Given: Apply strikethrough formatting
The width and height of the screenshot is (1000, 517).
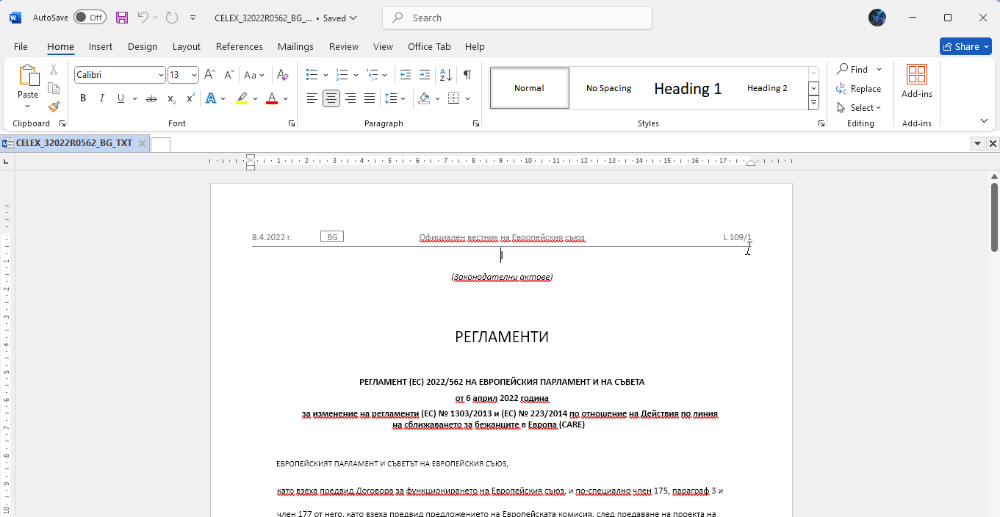Looking at the screenshot, I should [151, 99].
